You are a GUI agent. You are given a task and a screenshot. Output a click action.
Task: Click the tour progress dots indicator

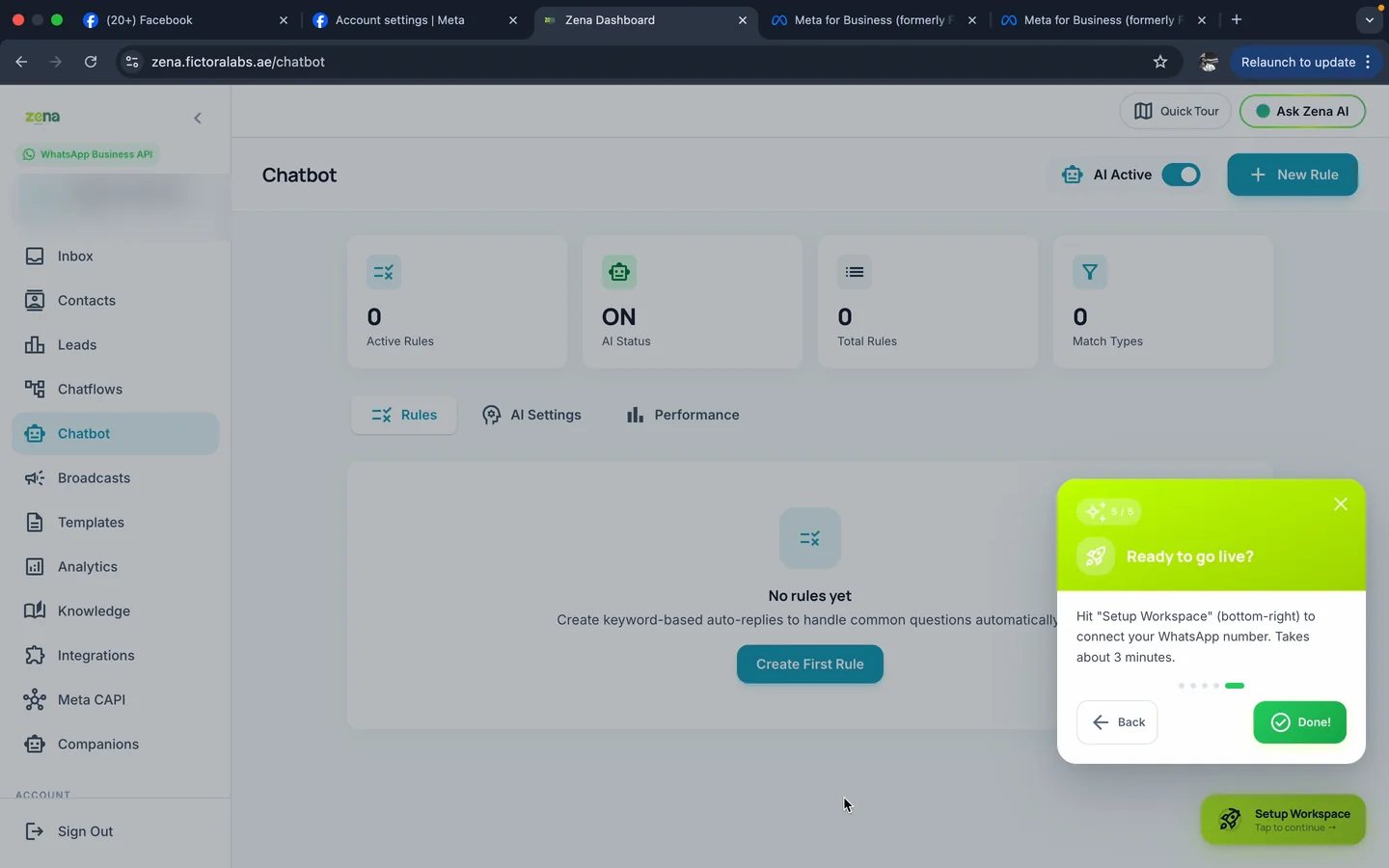click(x=1212, y=686)
